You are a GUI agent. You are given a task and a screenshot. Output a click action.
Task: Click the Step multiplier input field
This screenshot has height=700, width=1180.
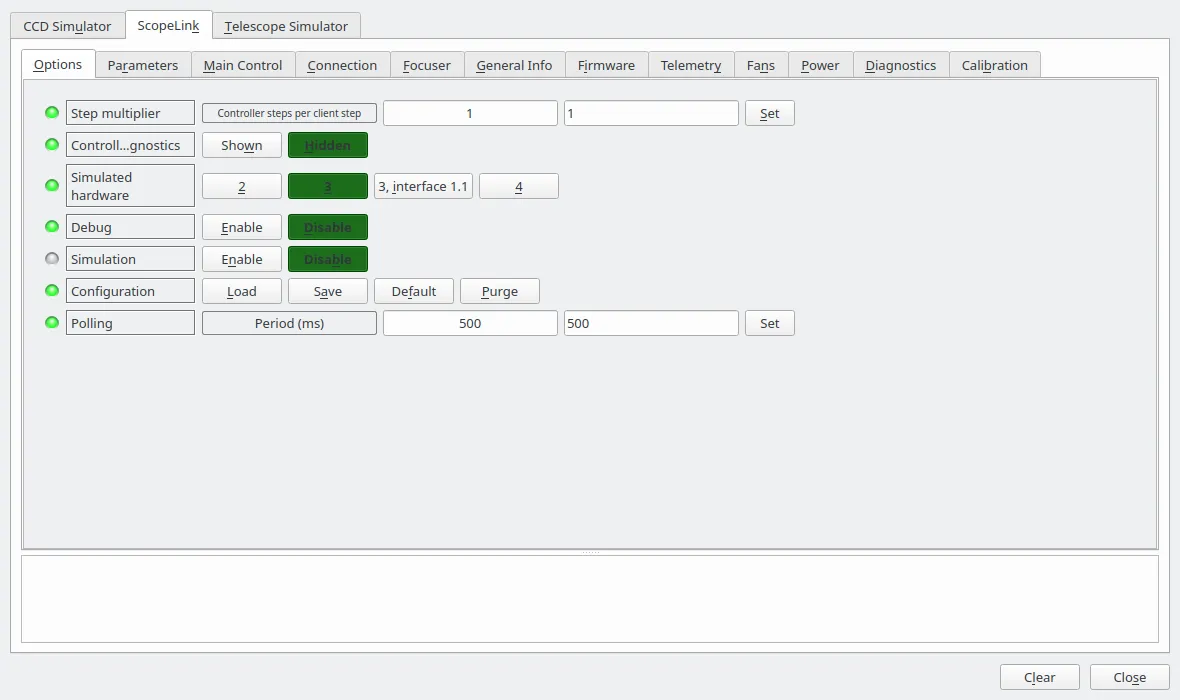coord(651,114)
